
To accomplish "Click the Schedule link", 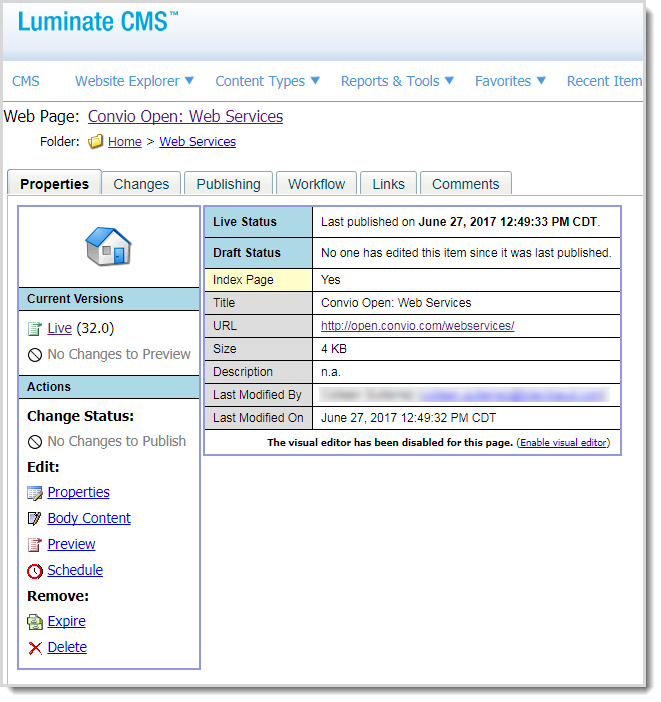I will click(75, 570).
